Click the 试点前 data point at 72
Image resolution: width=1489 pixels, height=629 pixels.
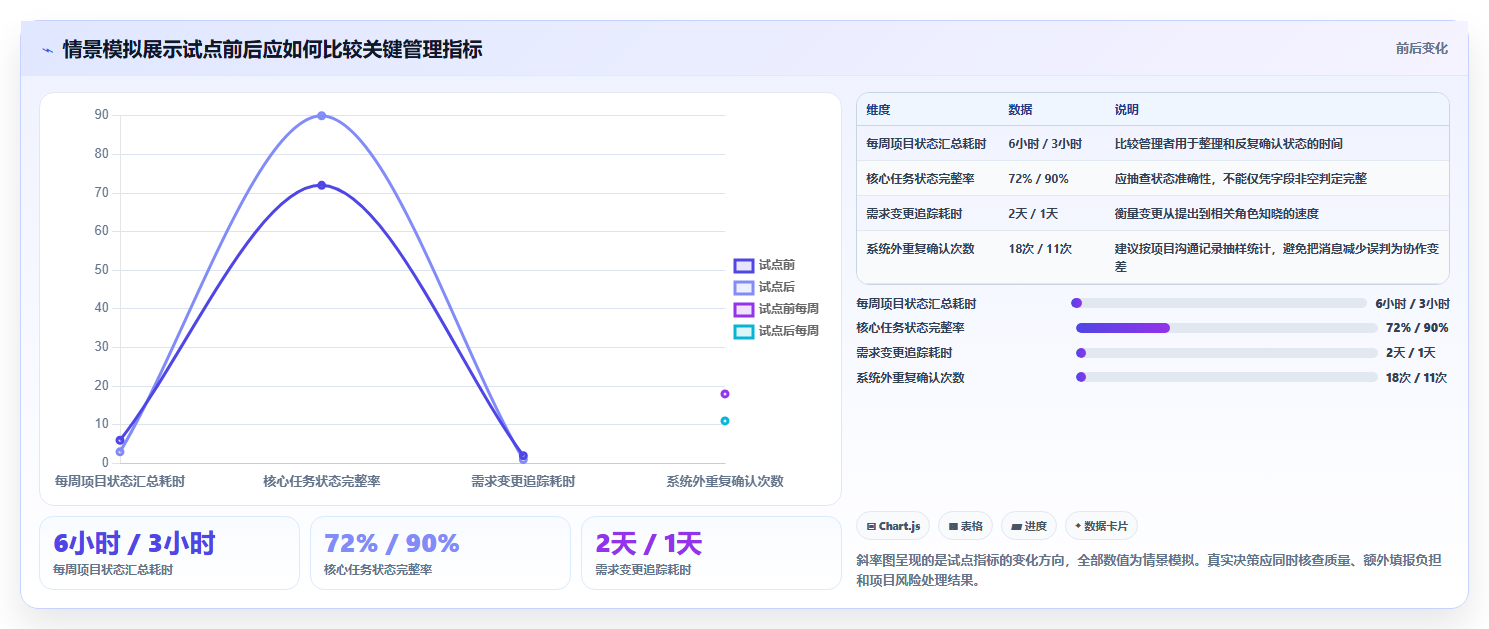click(x=322, y=185)
